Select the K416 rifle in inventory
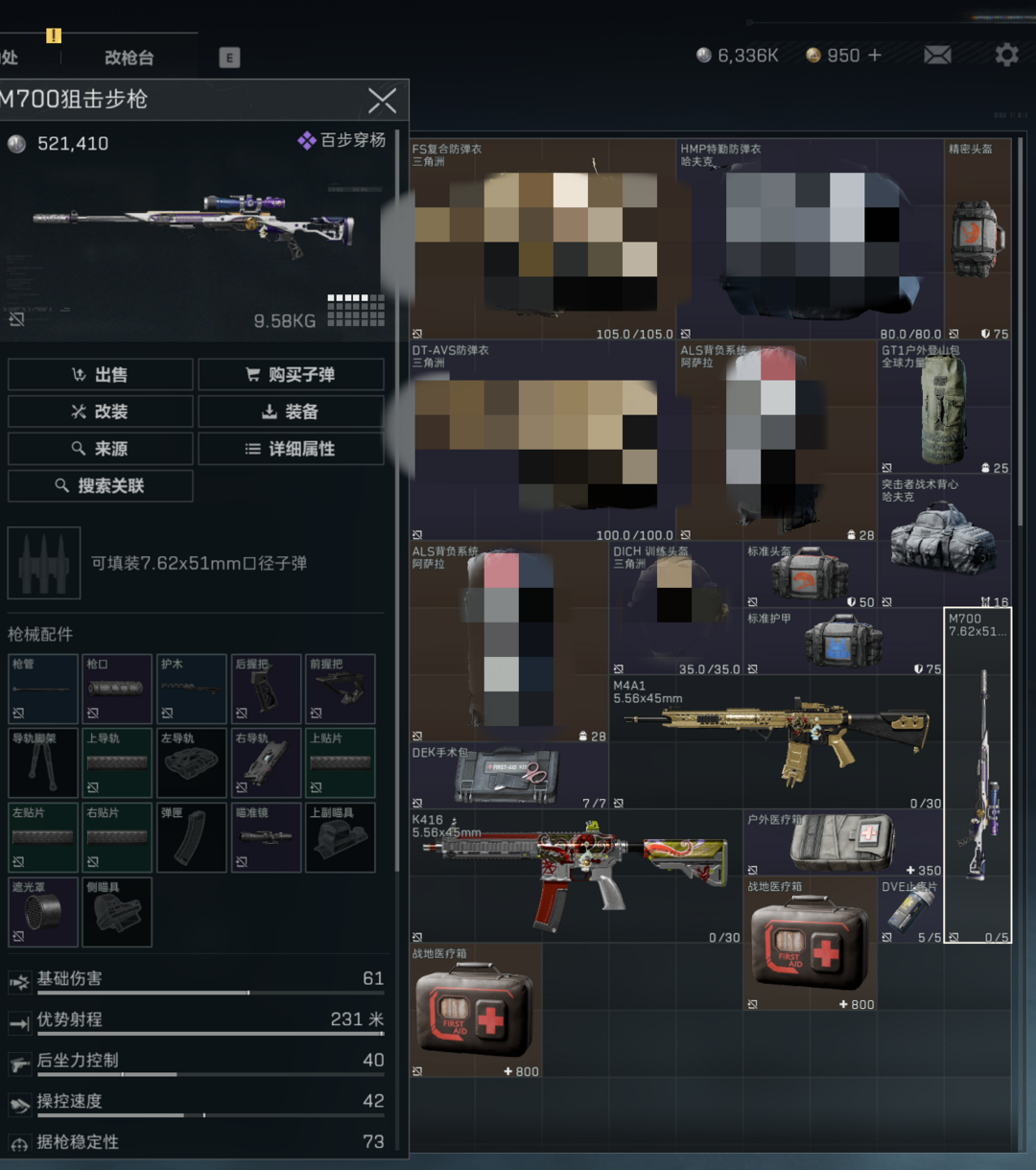 tap(576, 875)
